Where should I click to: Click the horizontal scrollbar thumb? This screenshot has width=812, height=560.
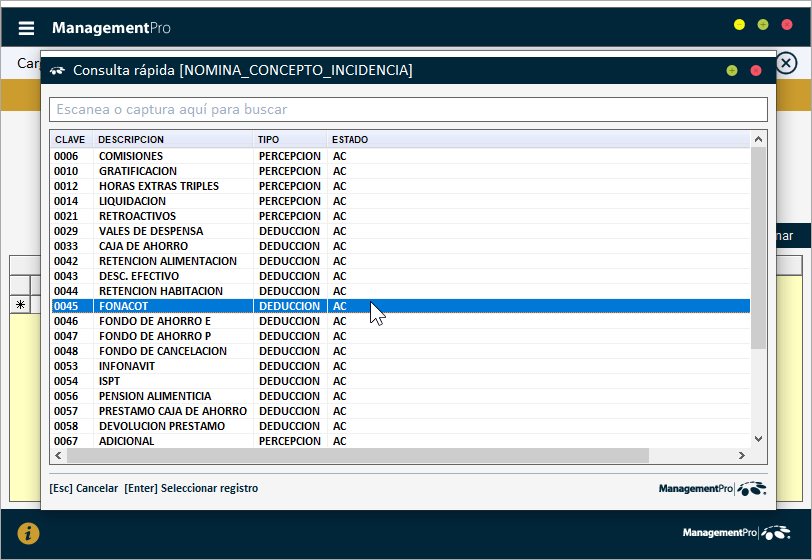tap(358, 455)
